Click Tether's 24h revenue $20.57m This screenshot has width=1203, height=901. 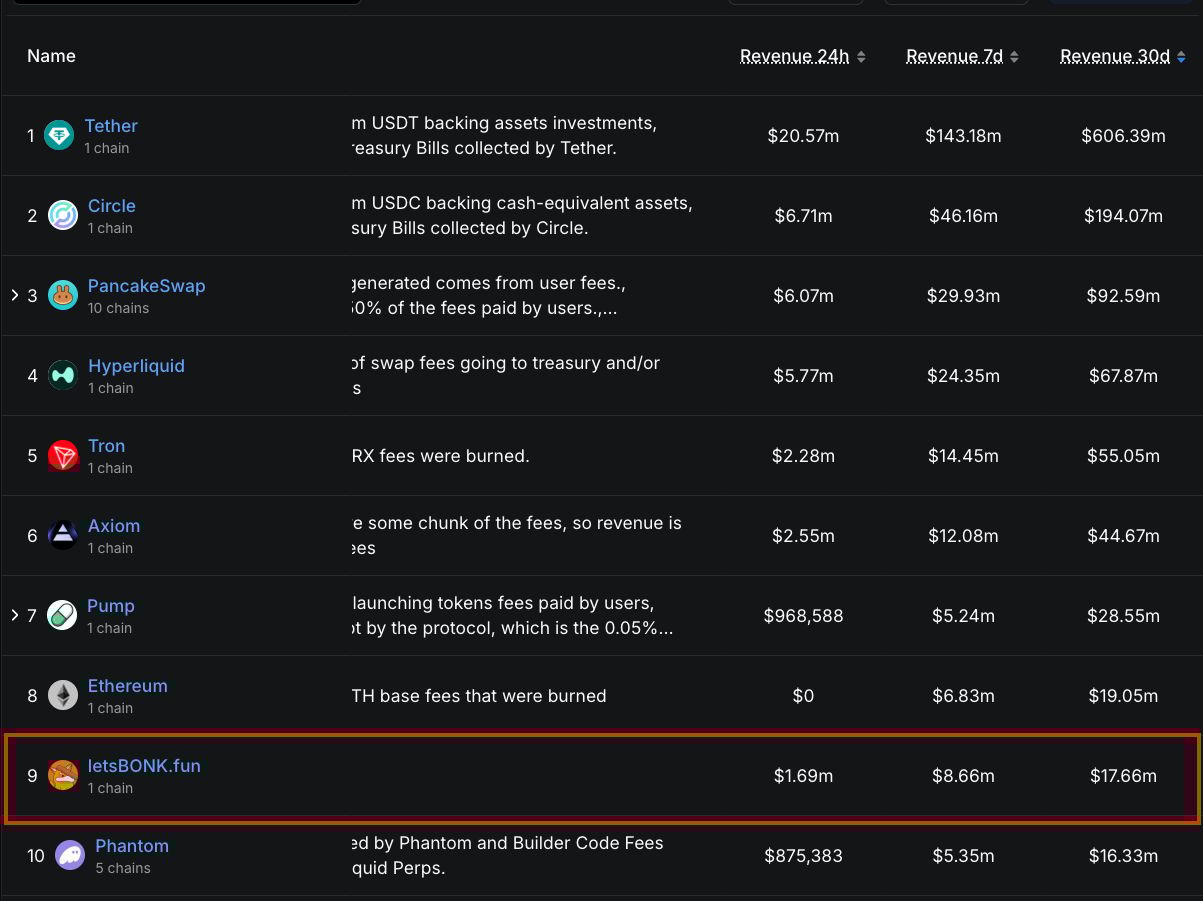point(803,136)
